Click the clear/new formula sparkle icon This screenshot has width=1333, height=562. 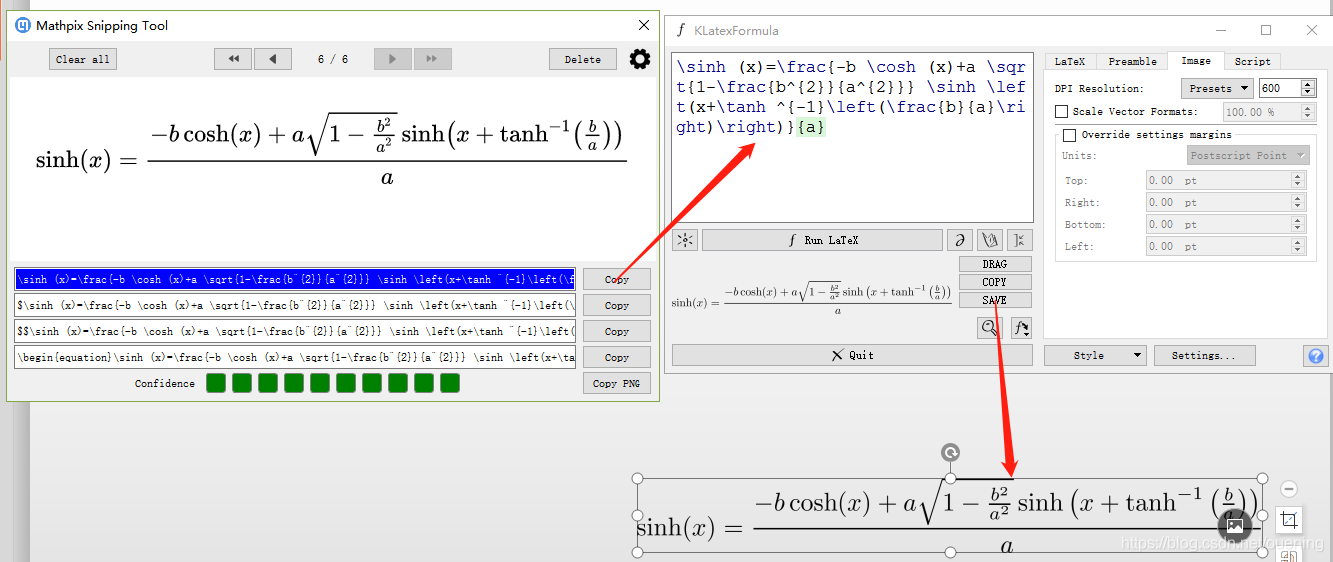pyautogui.click(x=685, y=240)
